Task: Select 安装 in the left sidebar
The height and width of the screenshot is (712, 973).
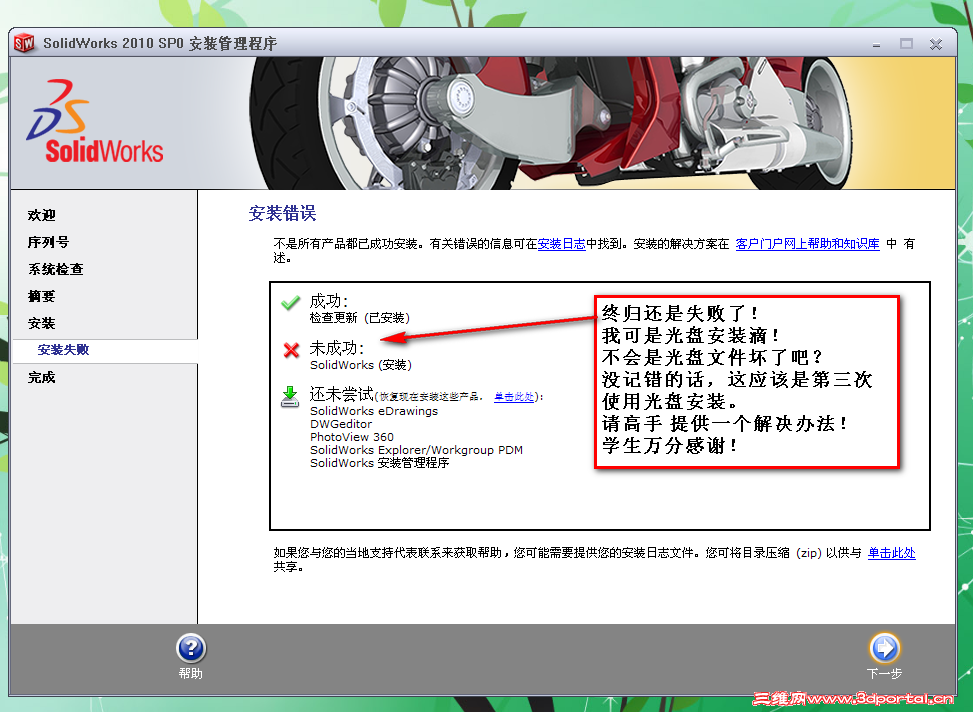Action: [x=42, y=322]
